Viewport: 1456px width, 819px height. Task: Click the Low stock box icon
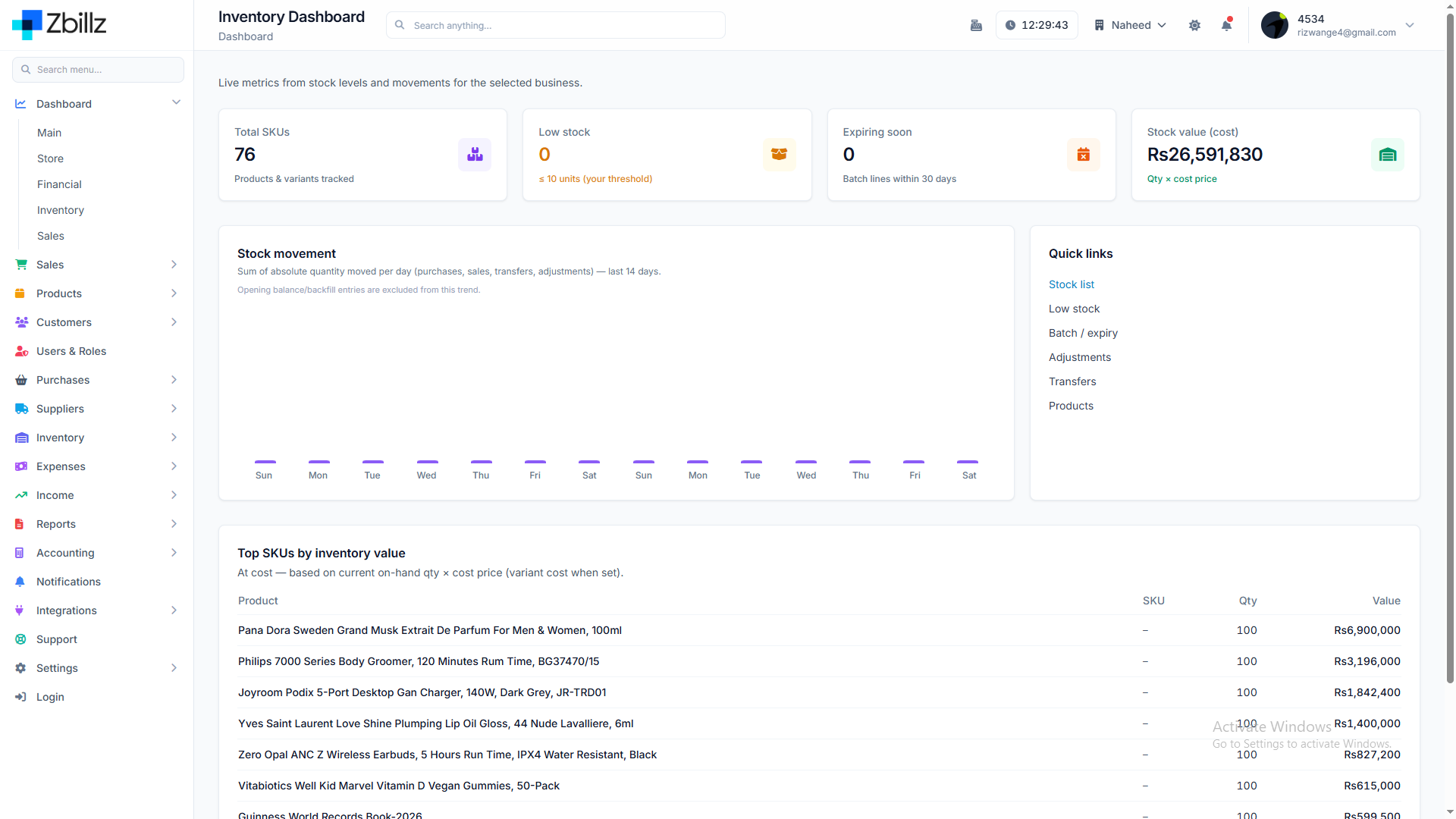[780, 155]
